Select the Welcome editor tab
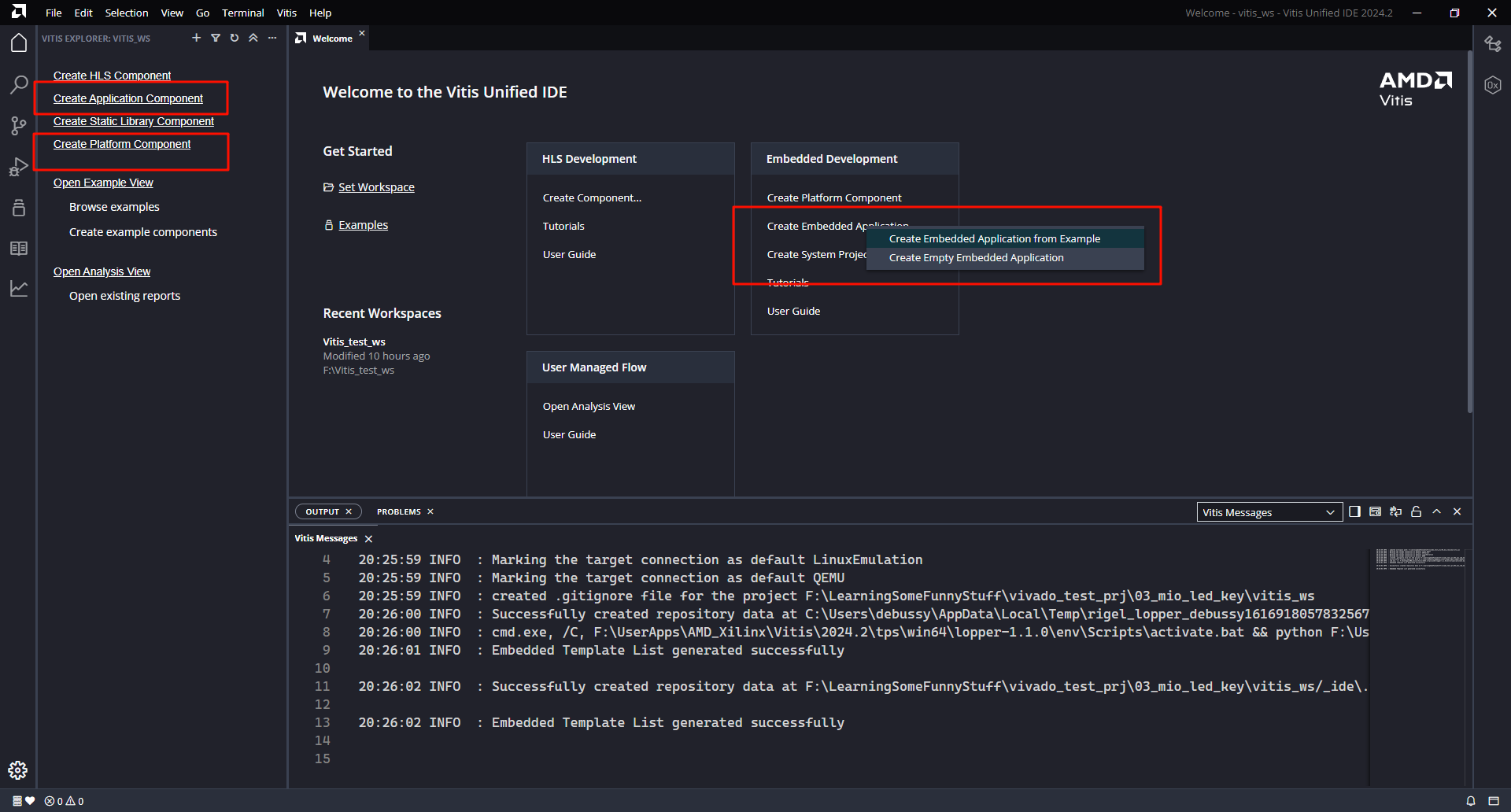The height and width of the screenshot is (812, 1511). (332, 39)
